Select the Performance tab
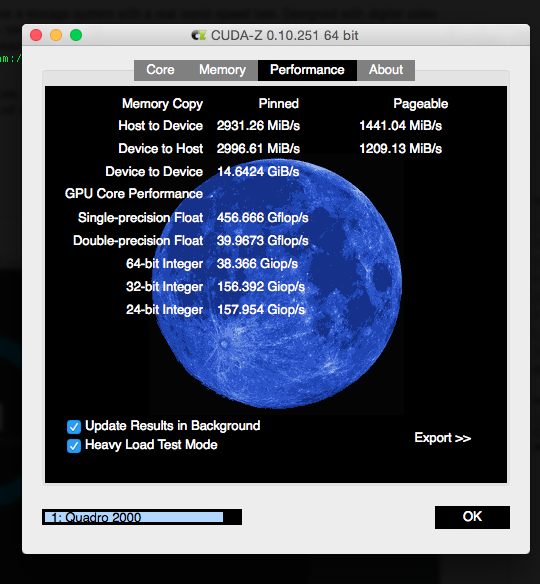This screenshot has height=584, width=540. click(x=307, y=70)
